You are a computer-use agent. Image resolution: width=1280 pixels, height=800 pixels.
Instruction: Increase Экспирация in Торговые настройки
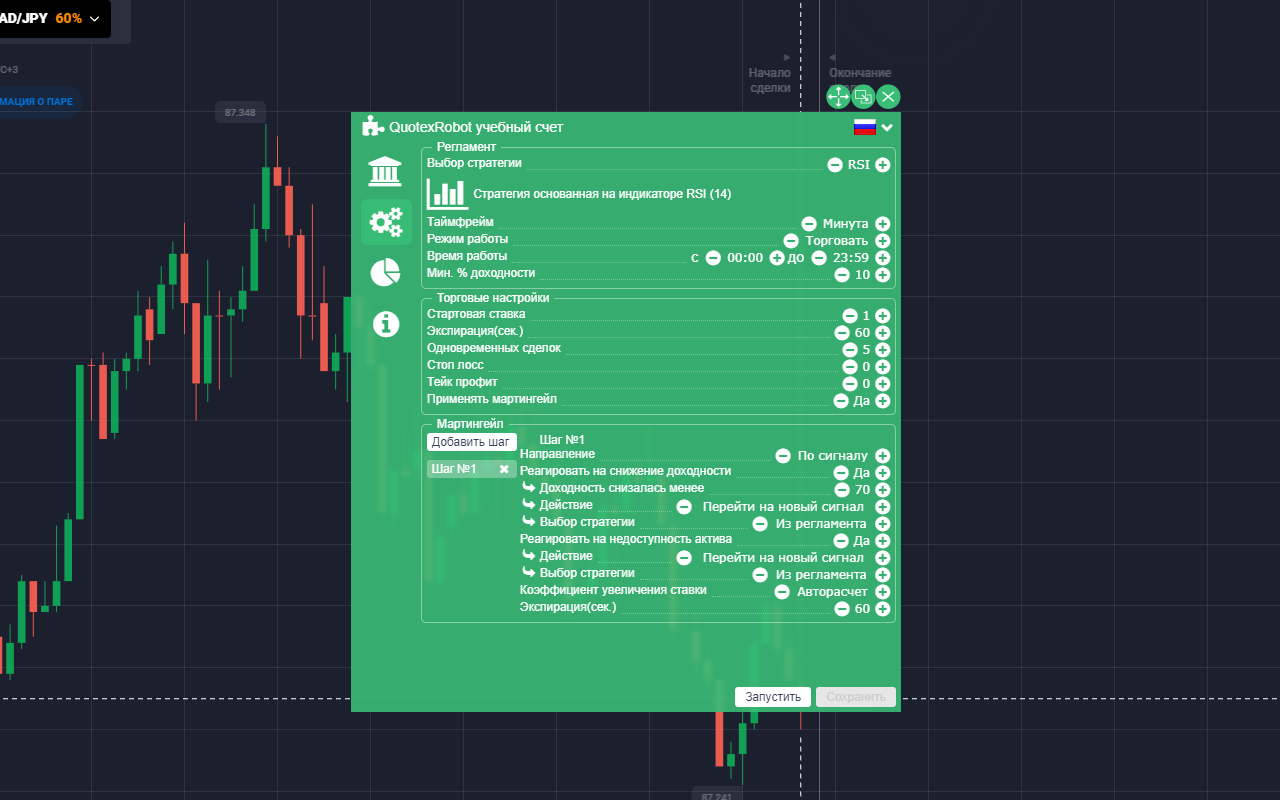pyautogui.click(x=883, y=333)
